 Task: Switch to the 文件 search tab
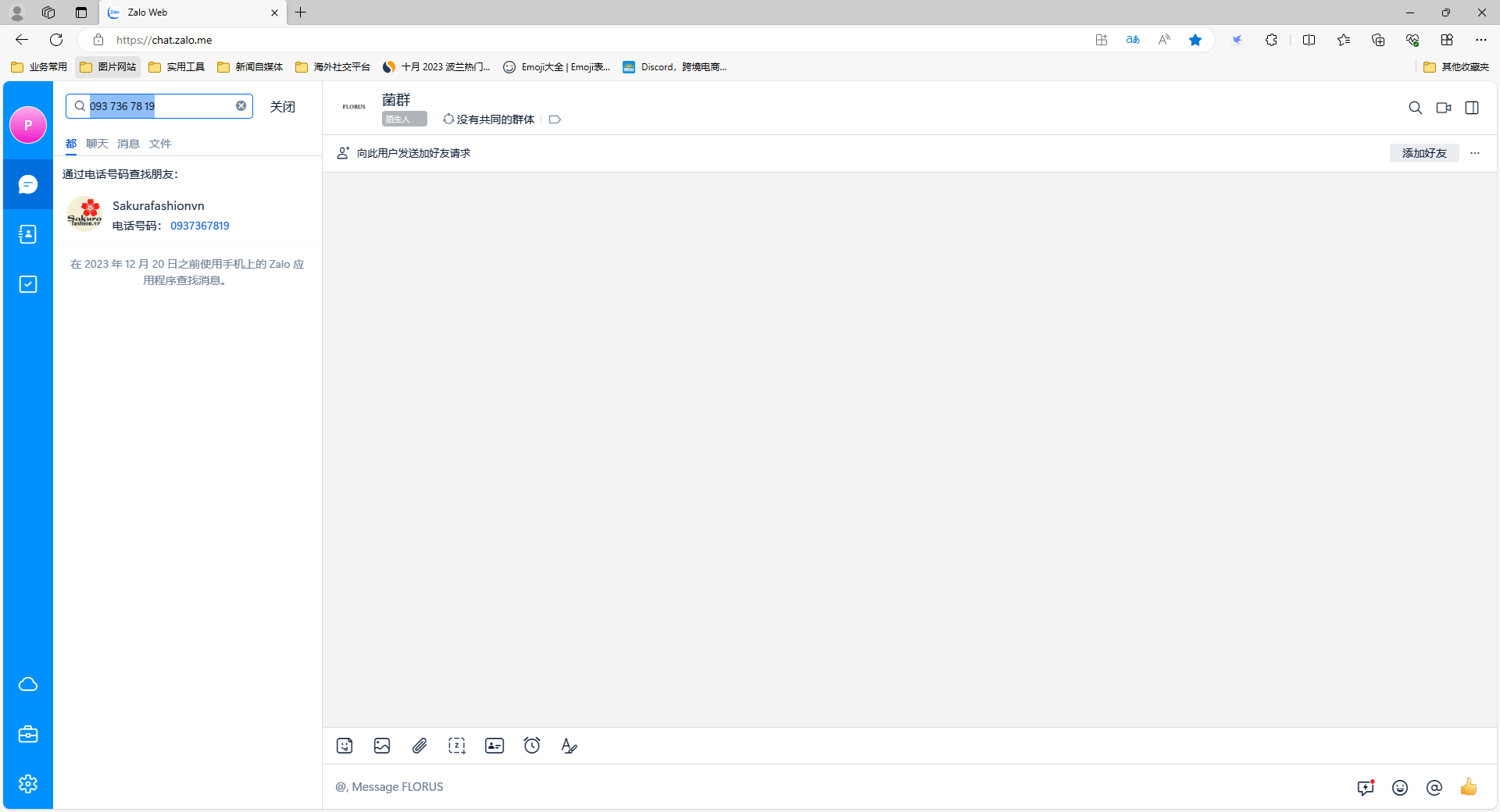coord(160,144)
